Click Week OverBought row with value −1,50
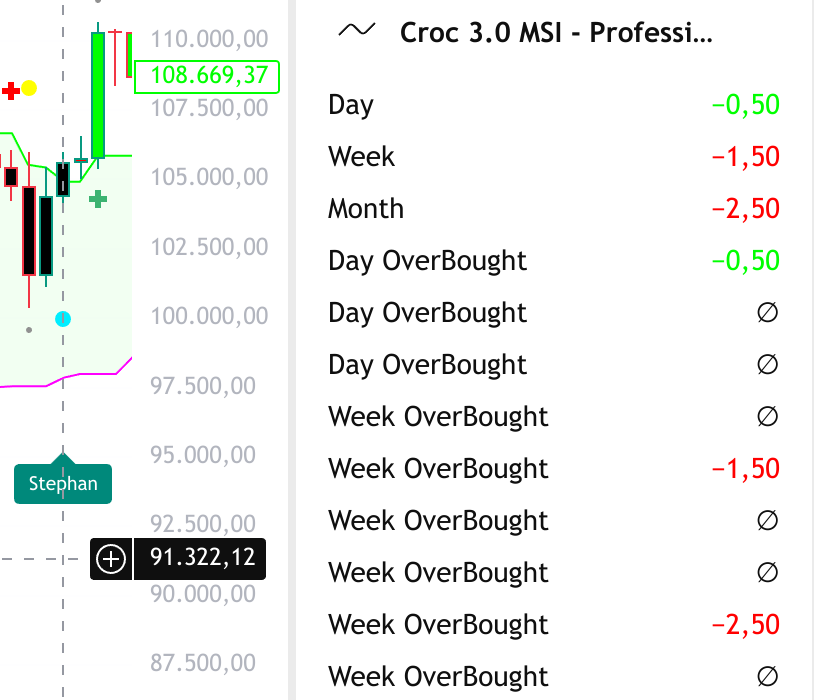814x700 pixels. 553,469
